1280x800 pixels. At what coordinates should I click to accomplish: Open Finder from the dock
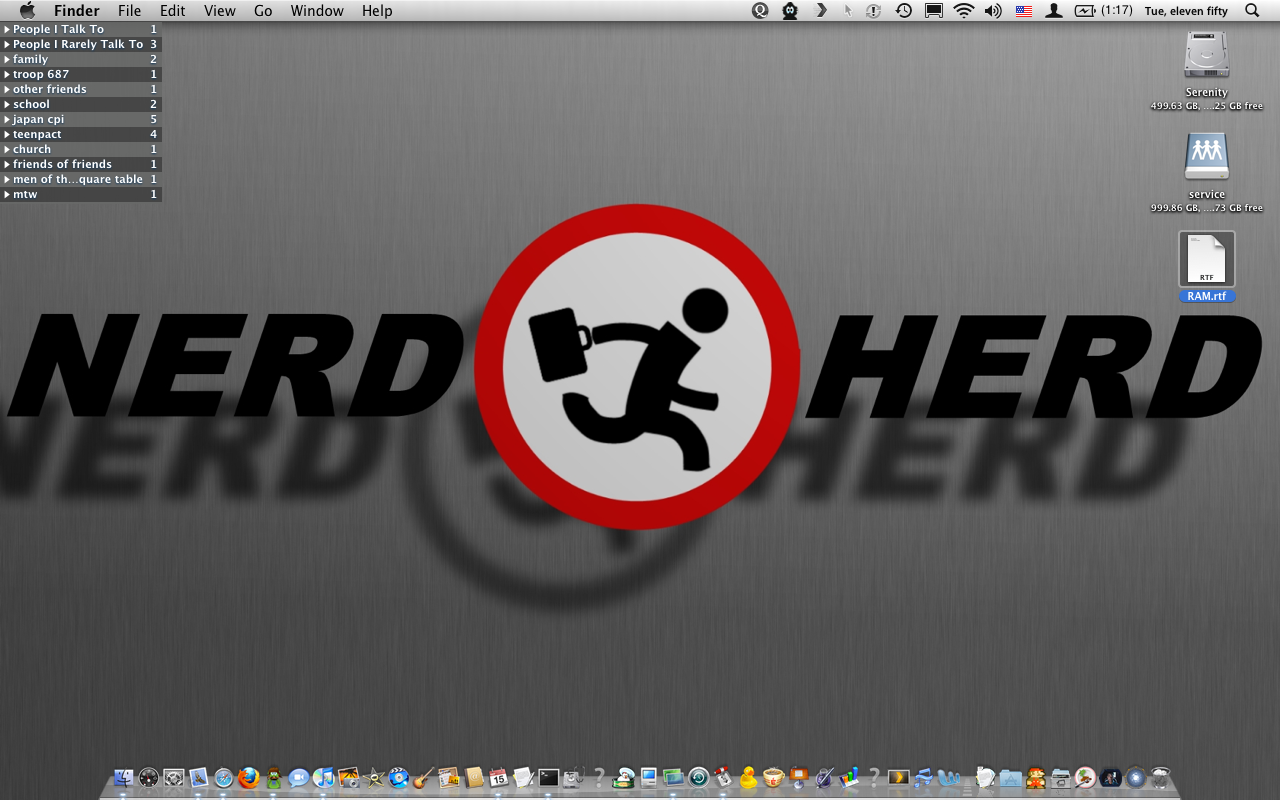[124, 777]
